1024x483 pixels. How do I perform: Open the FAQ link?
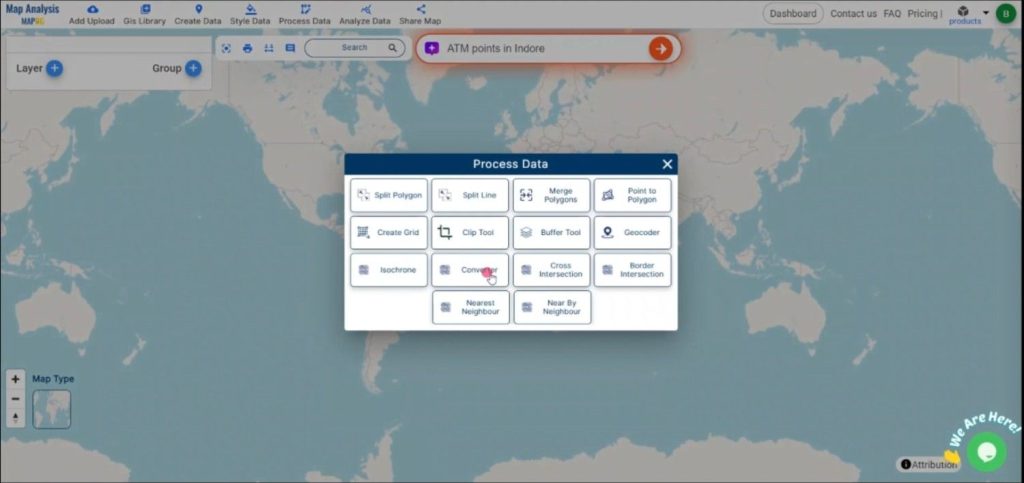(x=892, y=14)
